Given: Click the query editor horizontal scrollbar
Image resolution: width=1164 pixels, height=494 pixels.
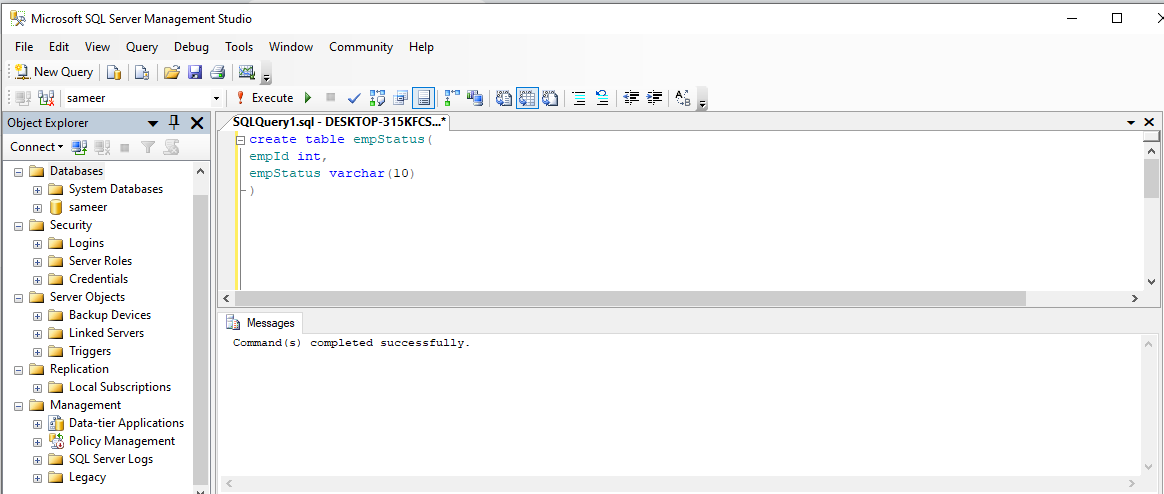Looking at the screenshot, I should [x=630, y=298].
